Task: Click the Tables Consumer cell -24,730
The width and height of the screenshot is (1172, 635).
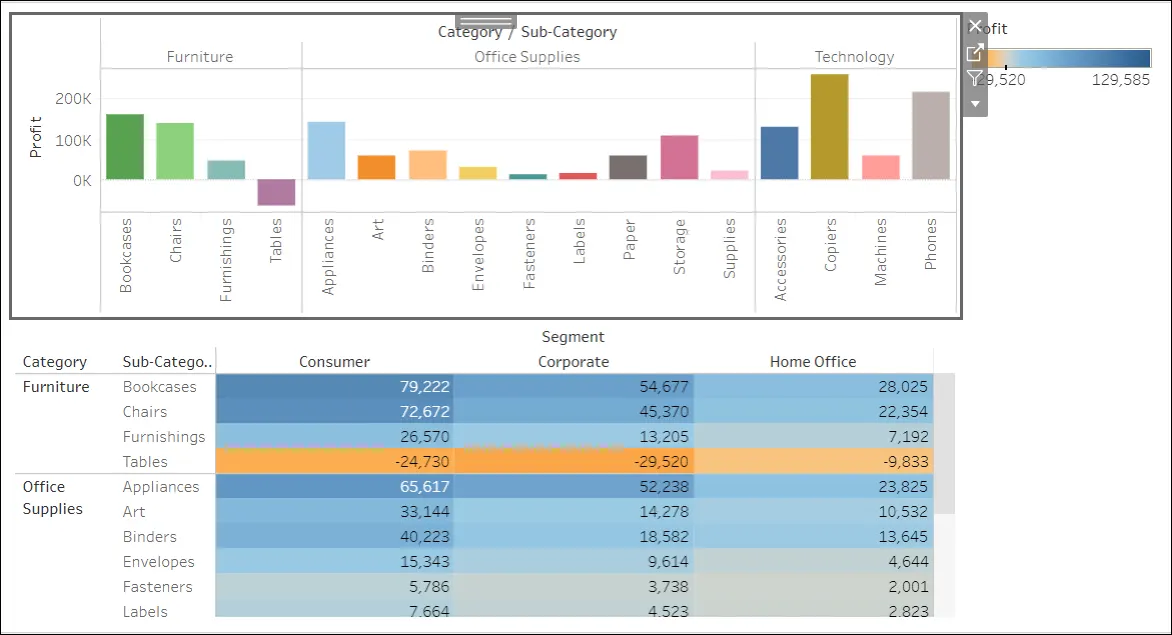Action: point(334,462)
